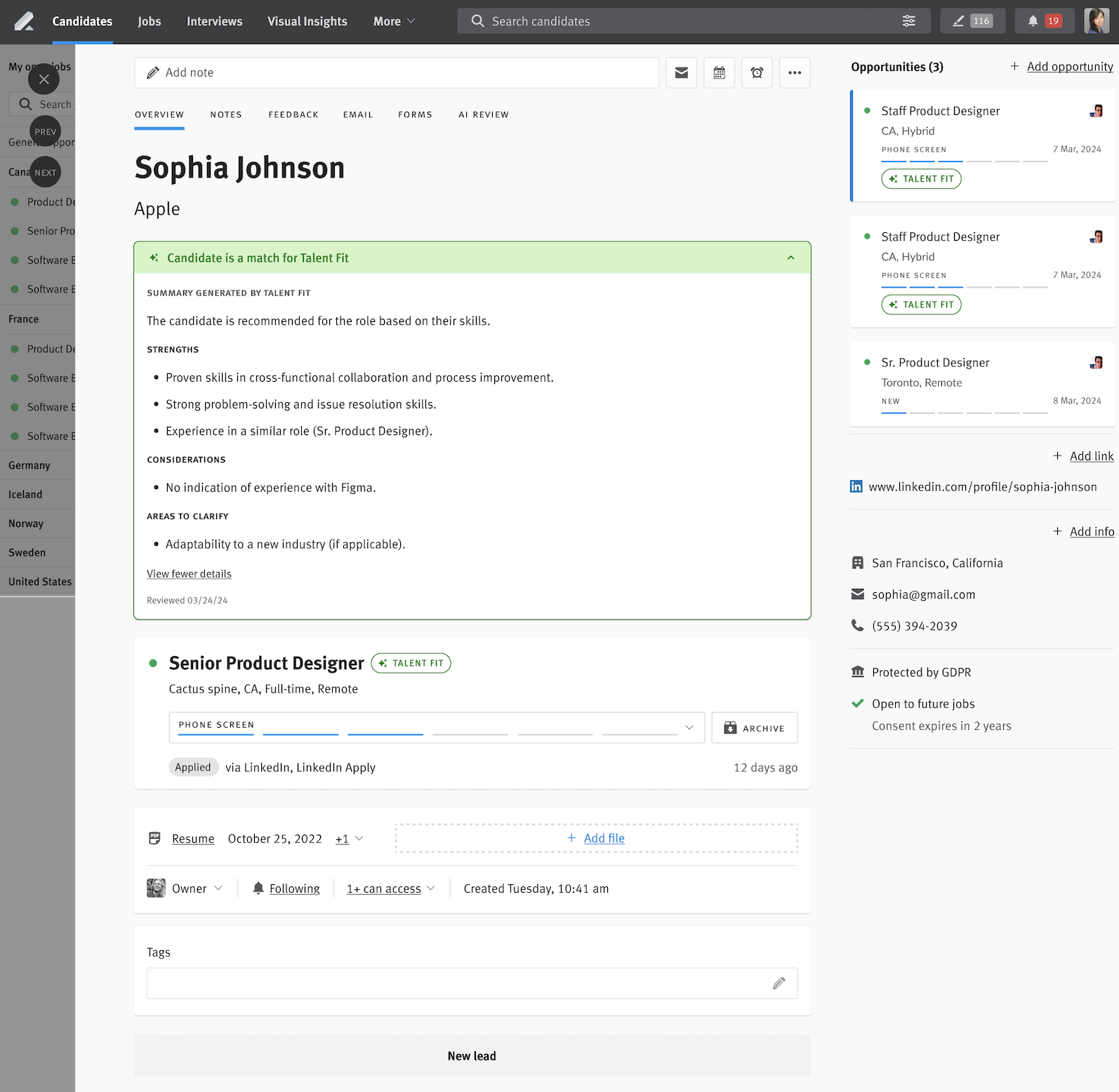The height and width of the screenshot is (1092, 1119).
Task: Go to next candidate with NEXT
Action: tap(46, 173)
